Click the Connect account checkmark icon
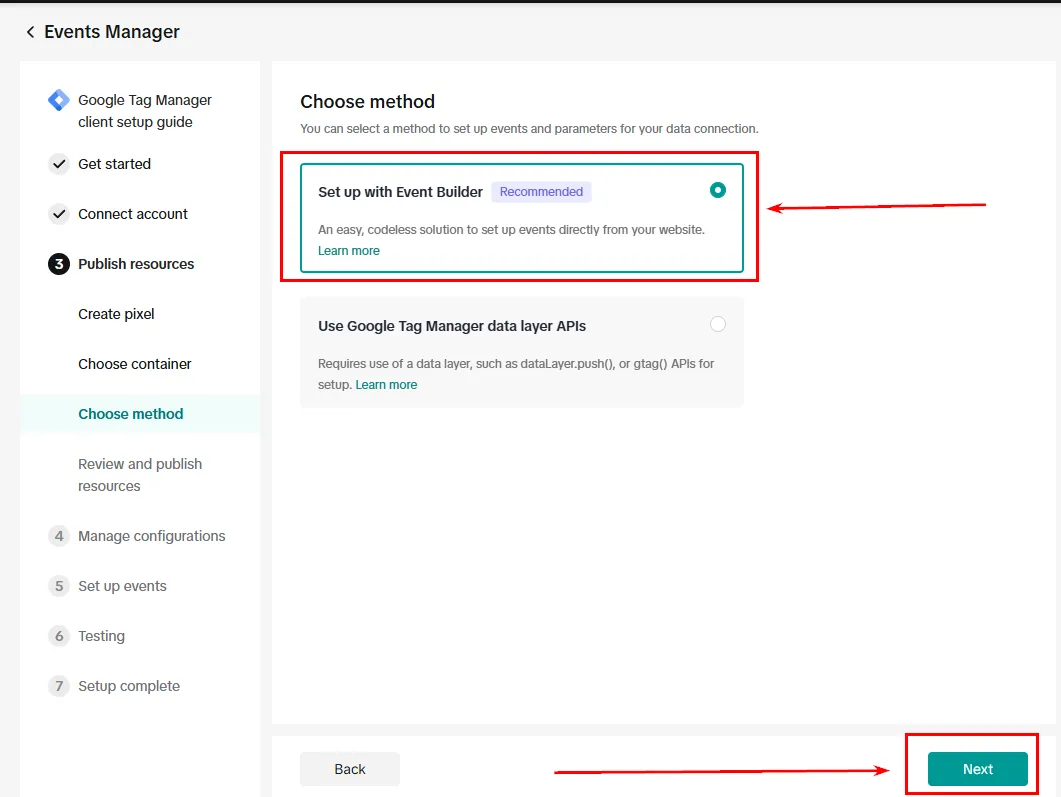This screenshot has height=797, width=1061. (x=59, y=214)
